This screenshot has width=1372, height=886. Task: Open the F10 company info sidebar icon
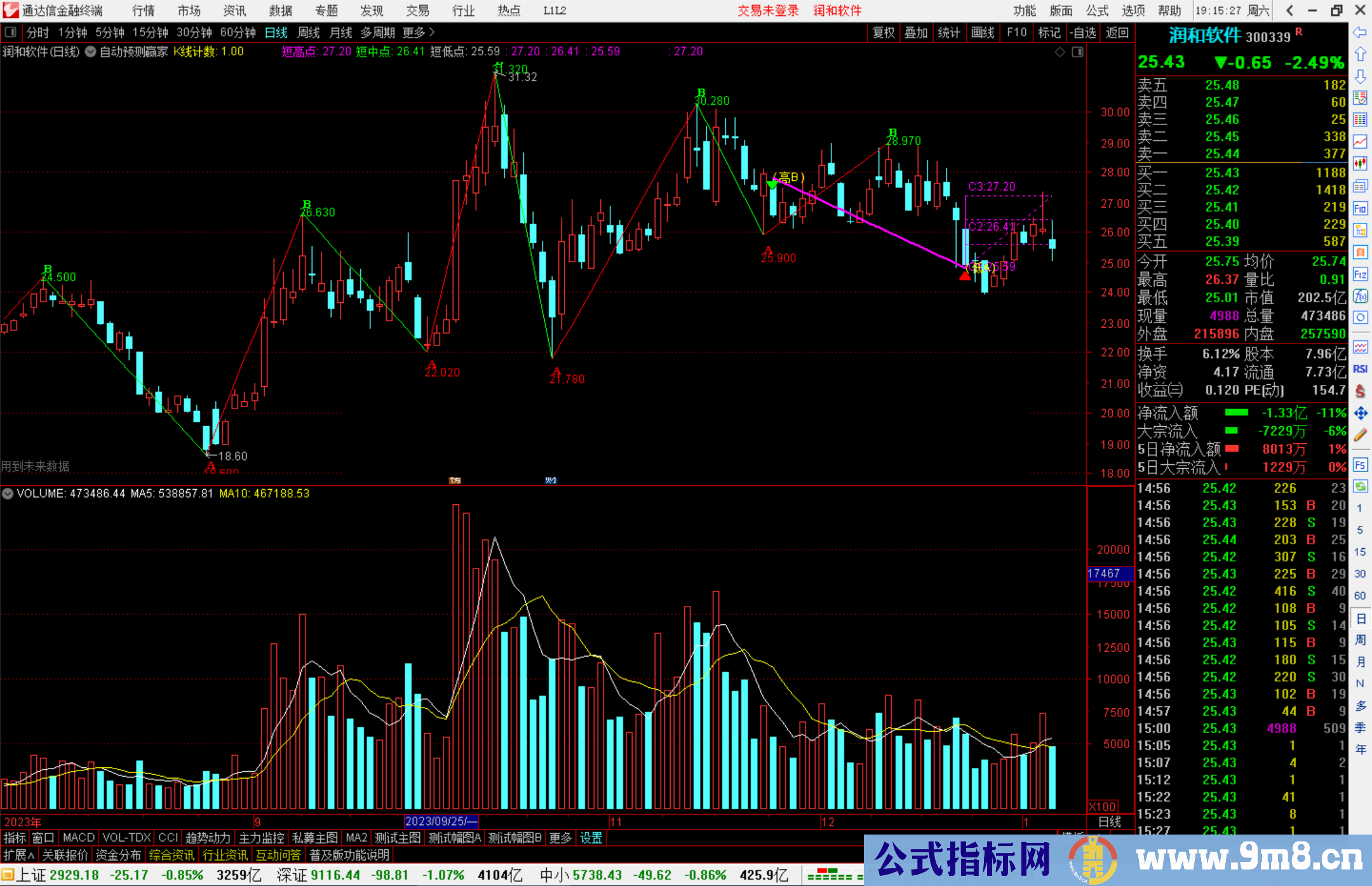(x=1360, y=208)
